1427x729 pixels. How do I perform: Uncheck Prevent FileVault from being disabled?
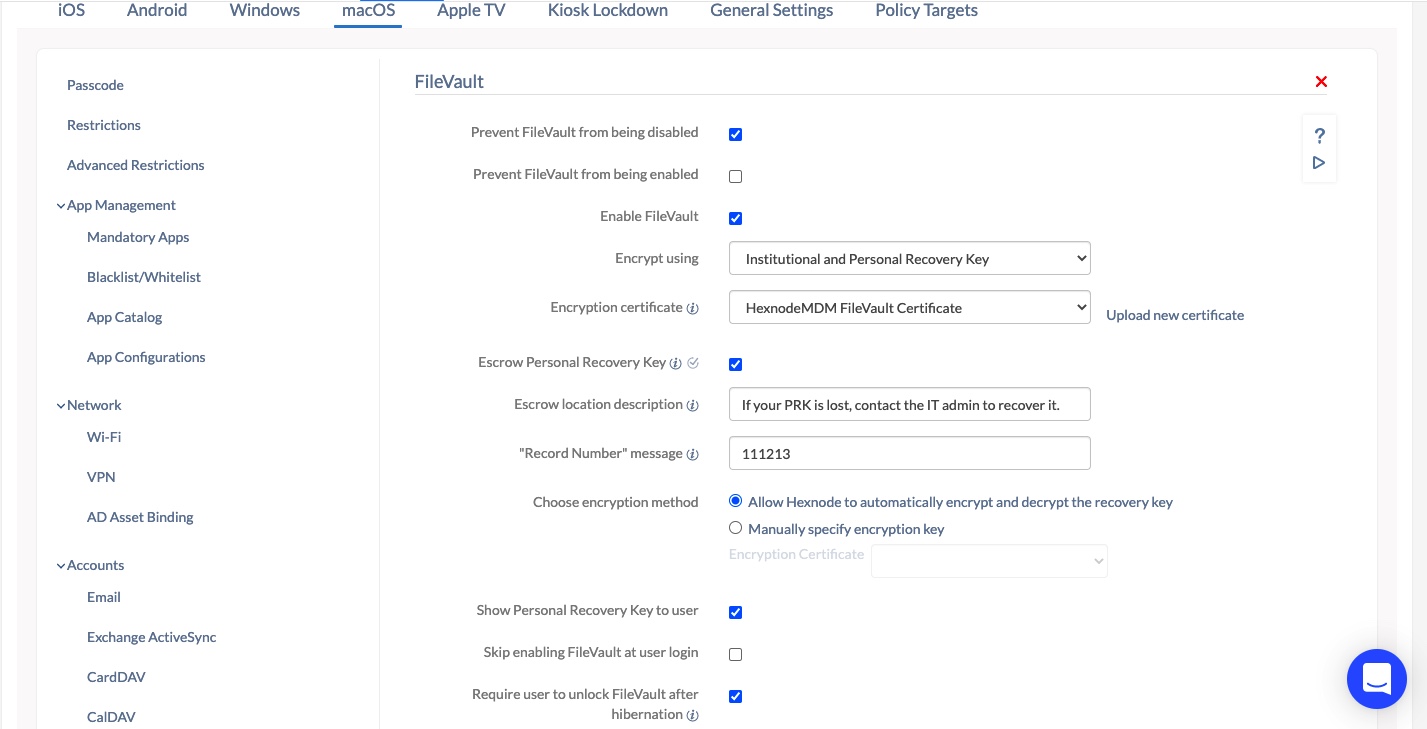(735, 134)
